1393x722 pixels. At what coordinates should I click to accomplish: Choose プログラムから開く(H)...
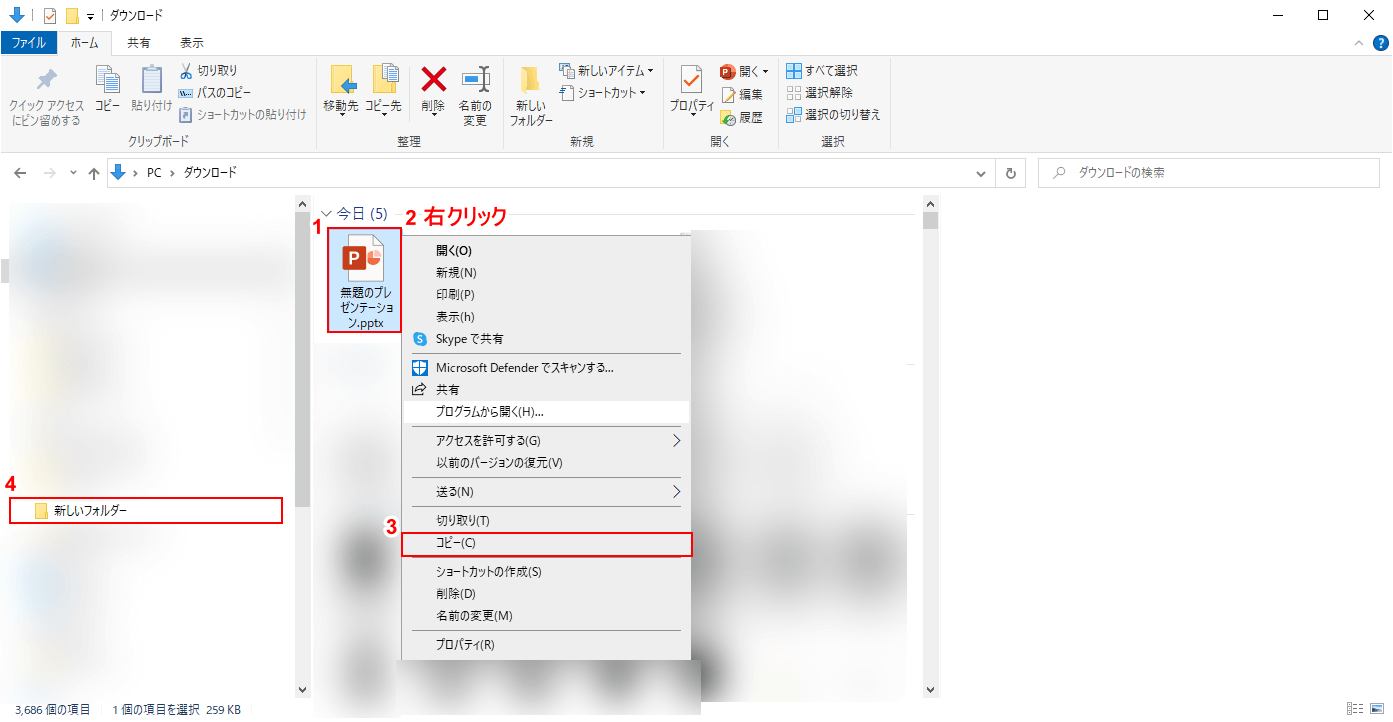[546, 412]
